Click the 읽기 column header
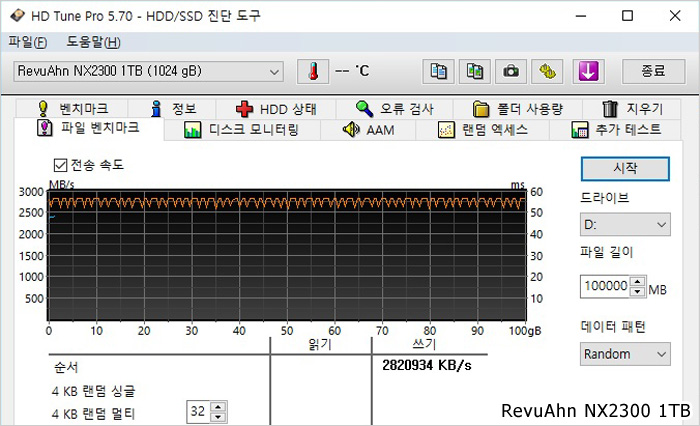The width and height of the screenshot is (700, 426). tap(320, 344)
